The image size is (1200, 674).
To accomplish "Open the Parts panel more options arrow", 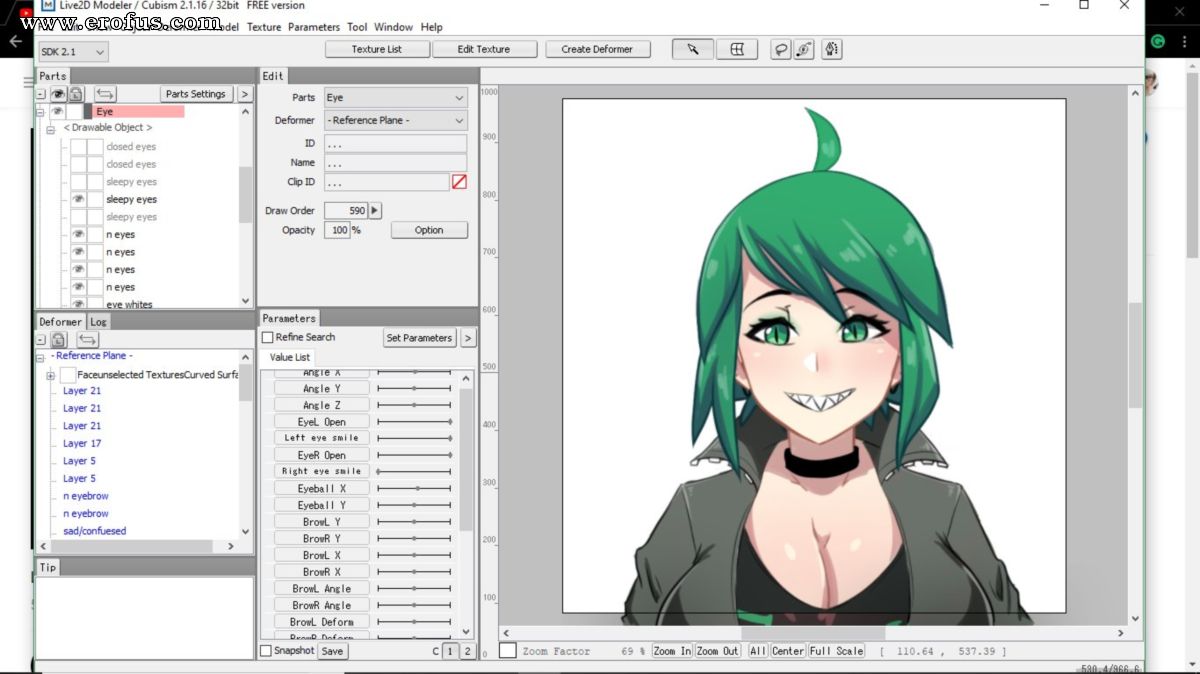I will (245, 94).
